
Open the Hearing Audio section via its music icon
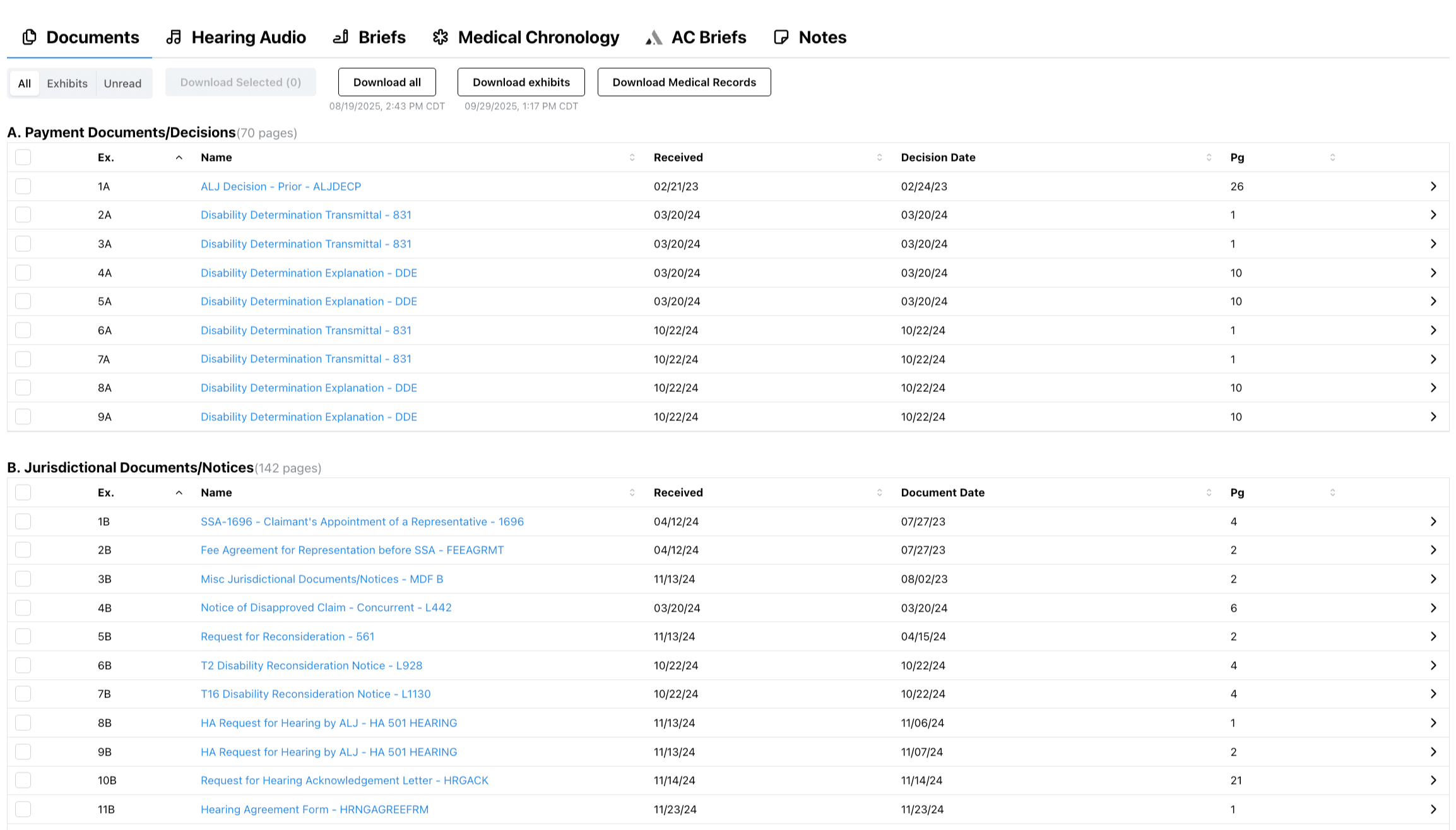(173, 37)
